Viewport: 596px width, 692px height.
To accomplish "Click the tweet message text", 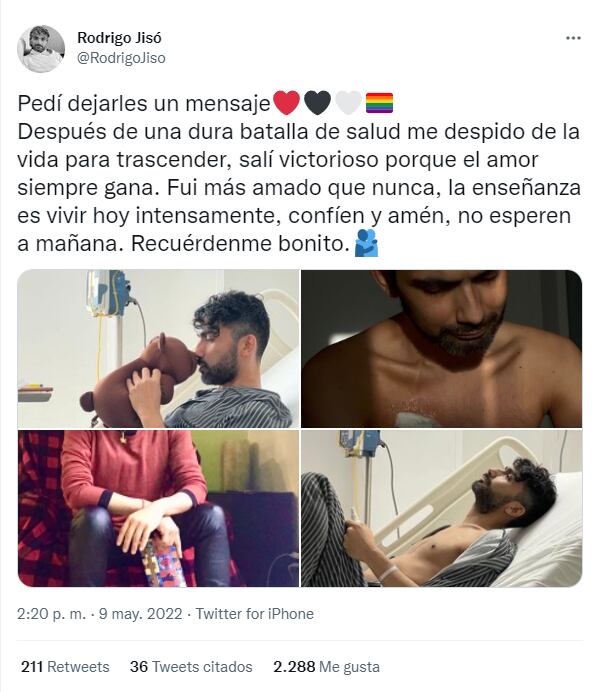I will [299, 173].
